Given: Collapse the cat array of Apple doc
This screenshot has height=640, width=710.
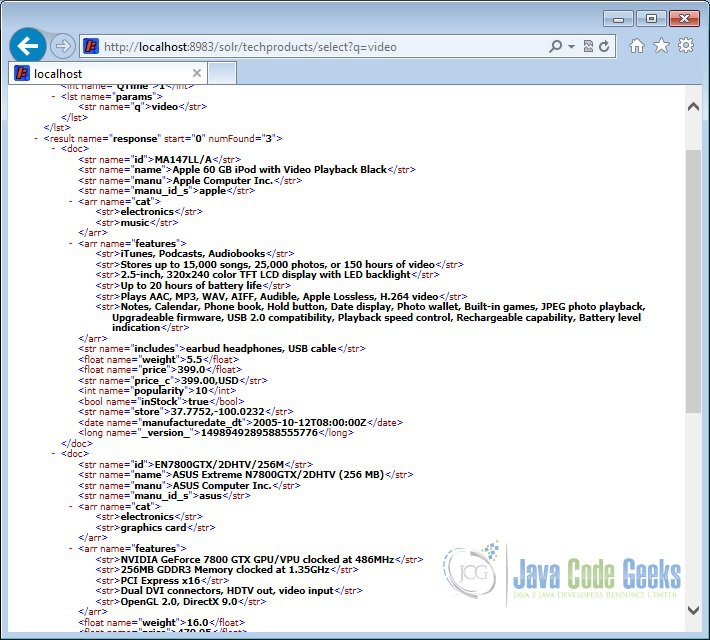Looking at the screenshot, I should 71,201.
